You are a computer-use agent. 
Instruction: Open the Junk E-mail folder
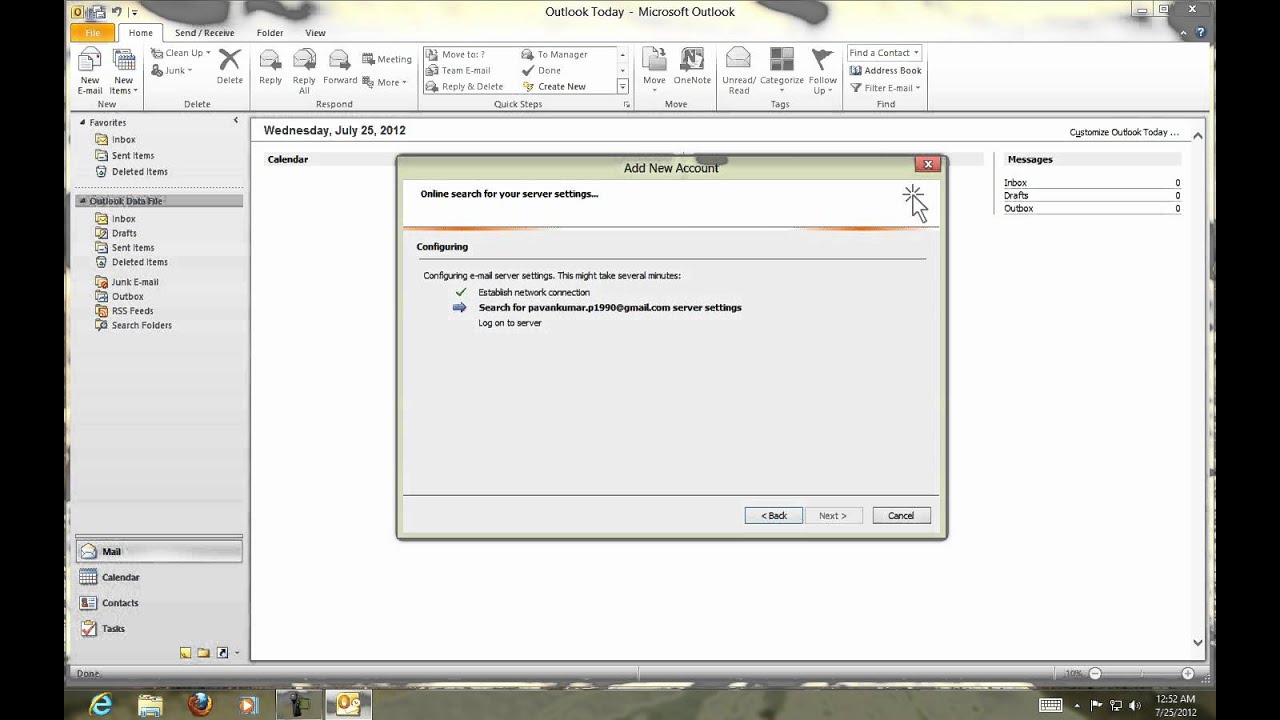(134, 282)
